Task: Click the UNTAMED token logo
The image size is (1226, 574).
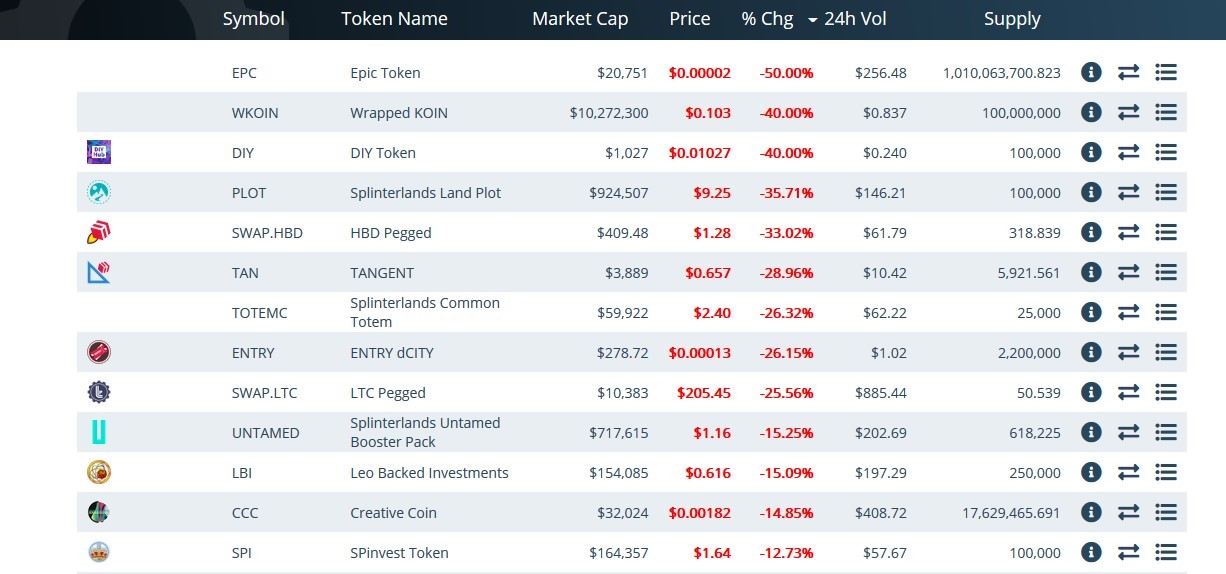Action: pos(99,432)
